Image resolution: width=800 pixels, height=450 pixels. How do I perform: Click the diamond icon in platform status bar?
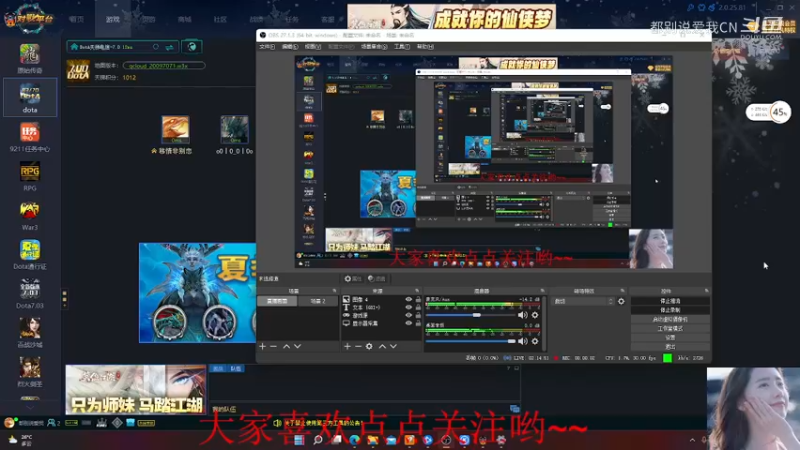tap(117, 423)
